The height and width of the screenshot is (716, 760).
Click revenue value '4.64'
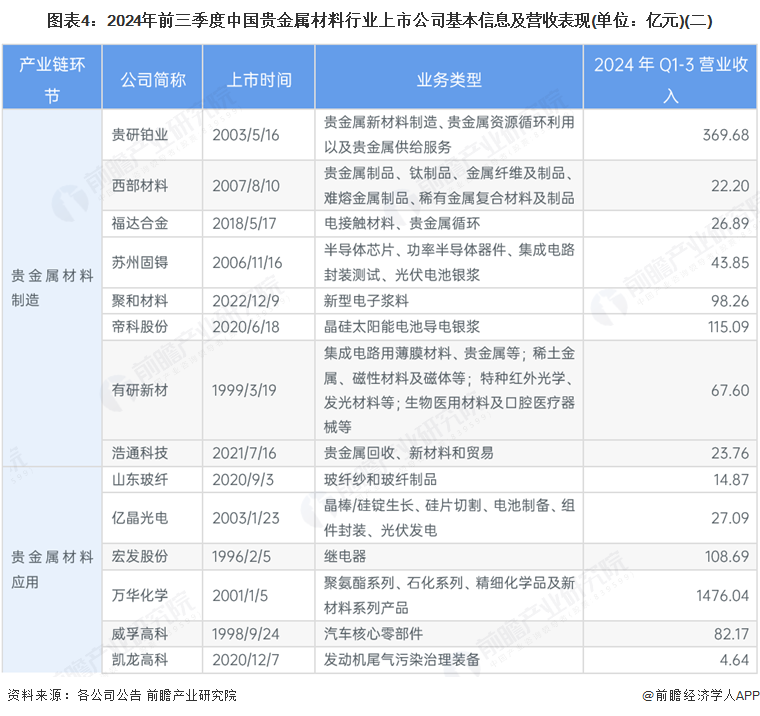point(734,660)
